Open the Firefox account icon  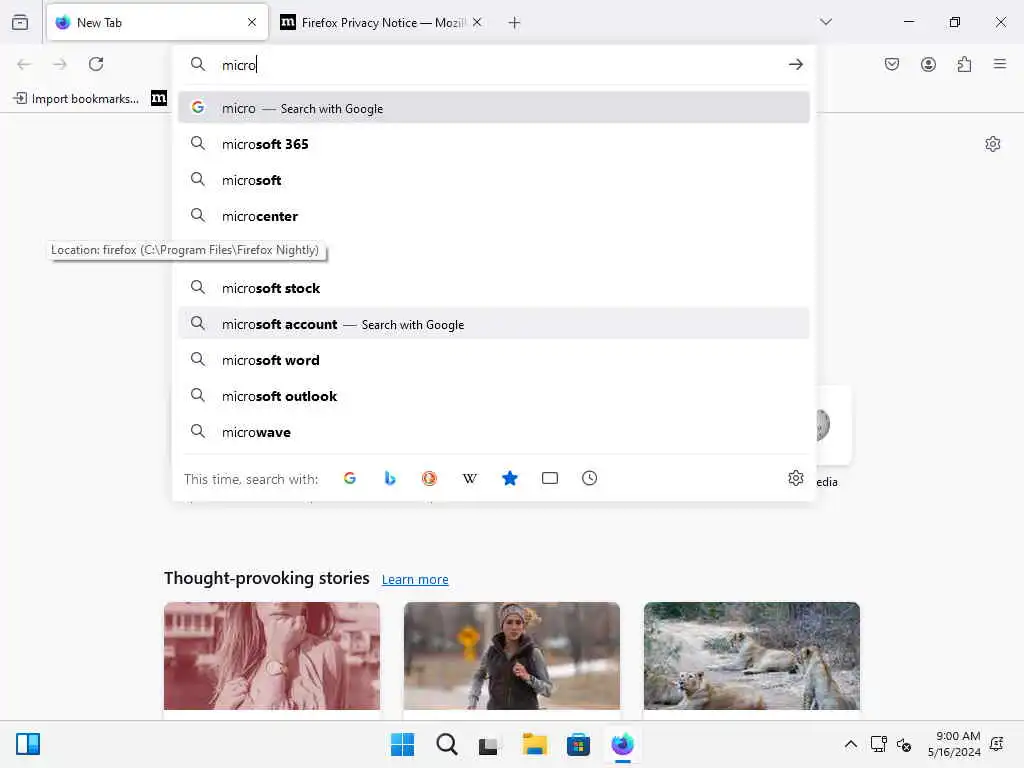click(928, 64)
